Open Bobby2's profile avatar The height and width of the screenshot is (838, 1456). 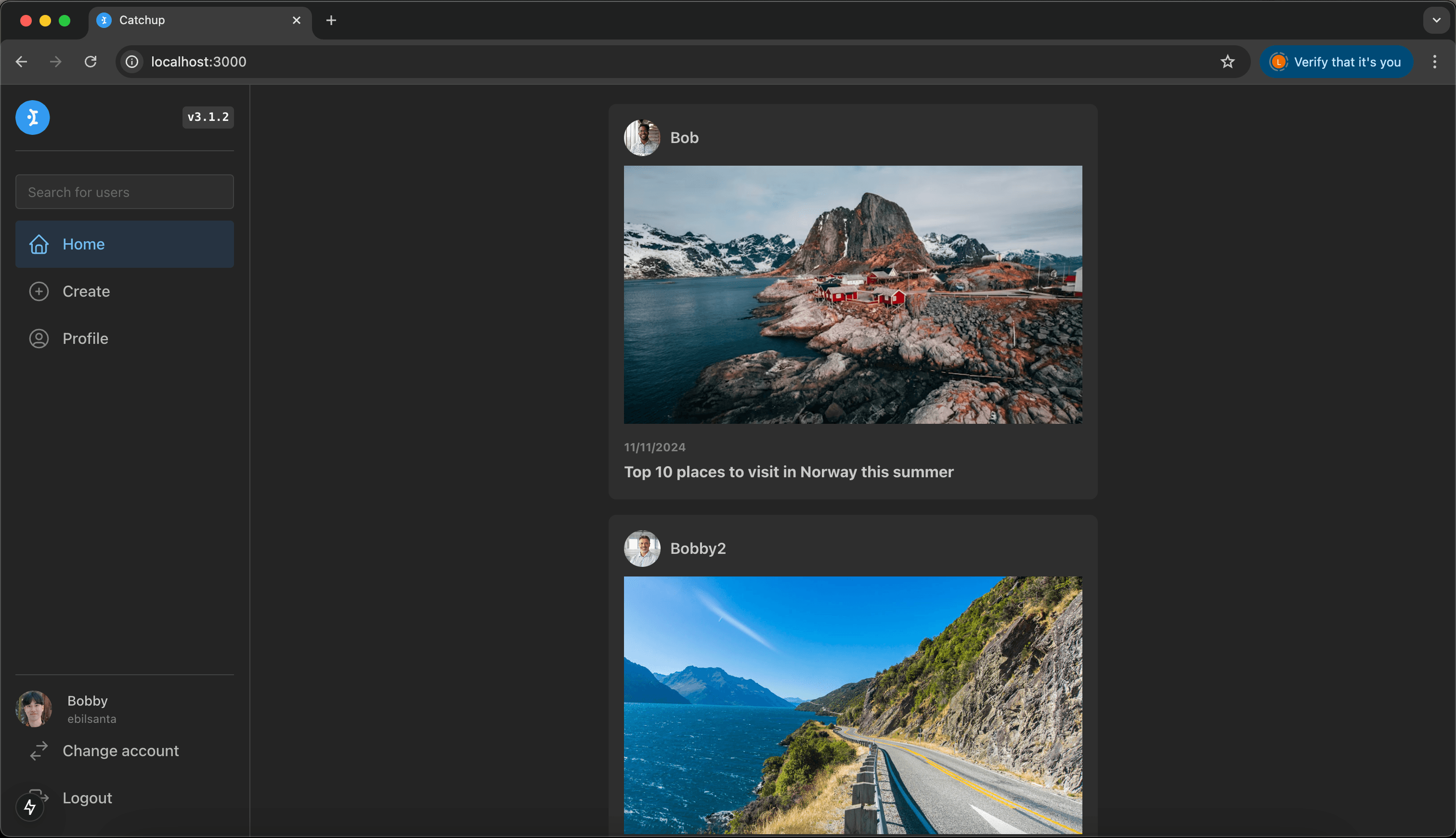click(x=642, y=549)
